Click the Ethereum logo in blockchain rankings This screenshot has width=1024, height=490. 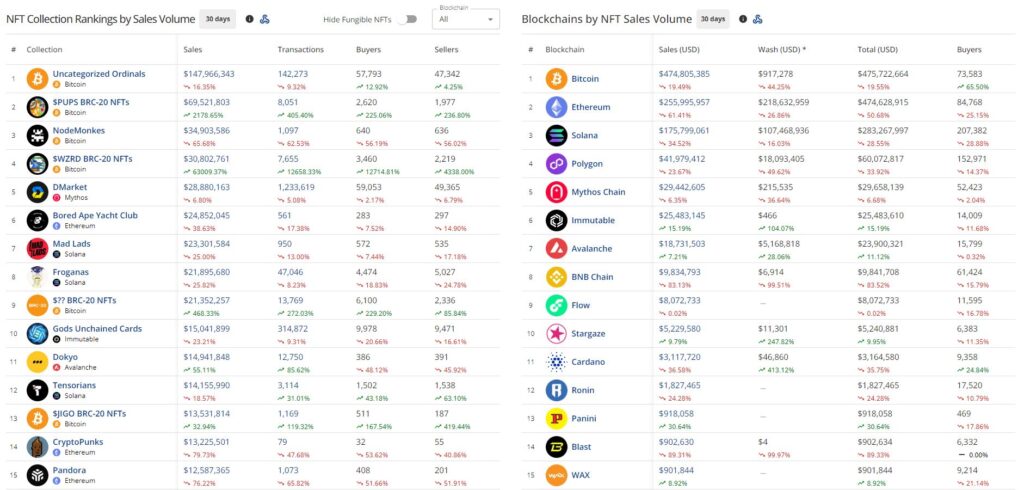tap(557, 107)
